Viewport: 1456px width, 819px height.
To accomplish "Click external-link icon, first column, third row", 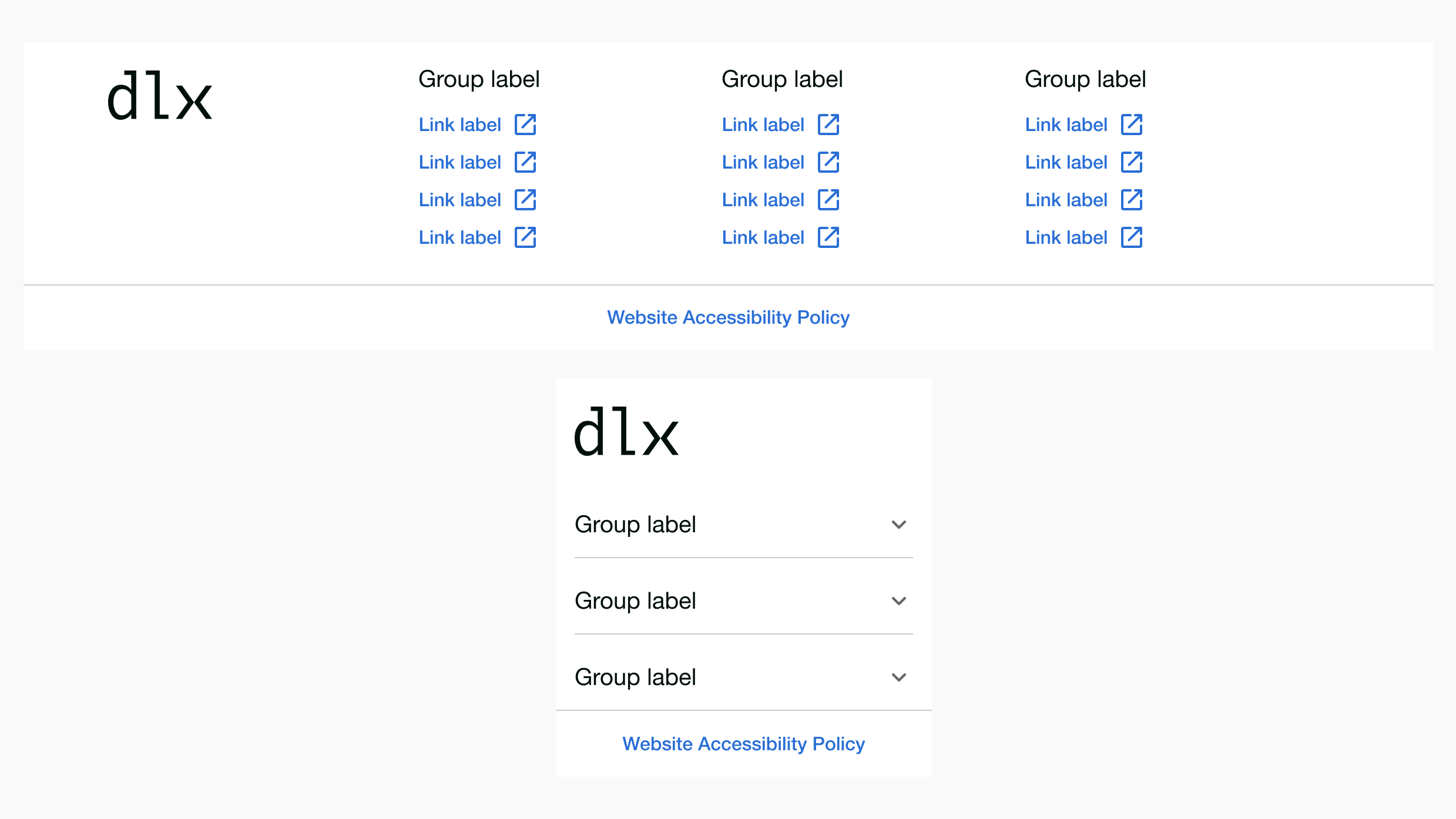I will click(x=525, y=200).
